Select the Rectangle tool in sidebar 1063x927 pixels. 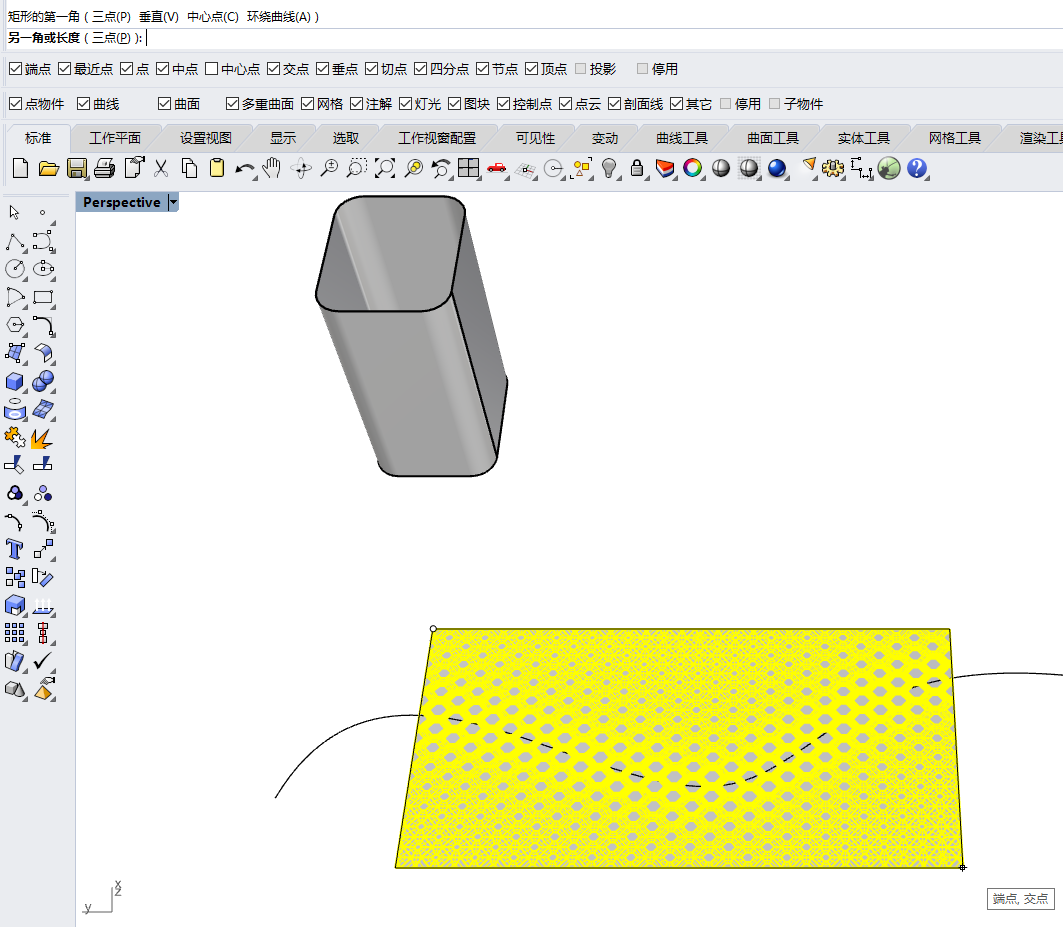[43, 298]
